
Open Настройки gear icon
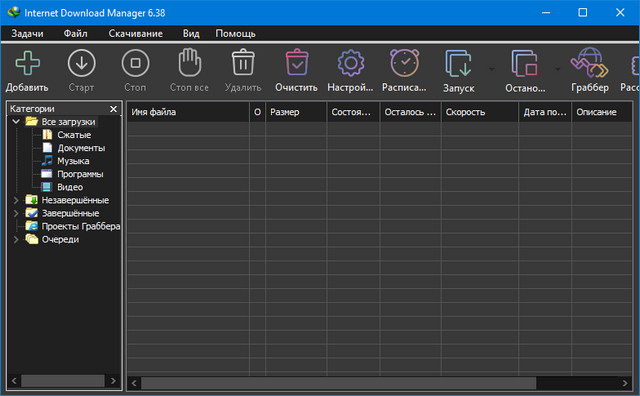point(351,63)
